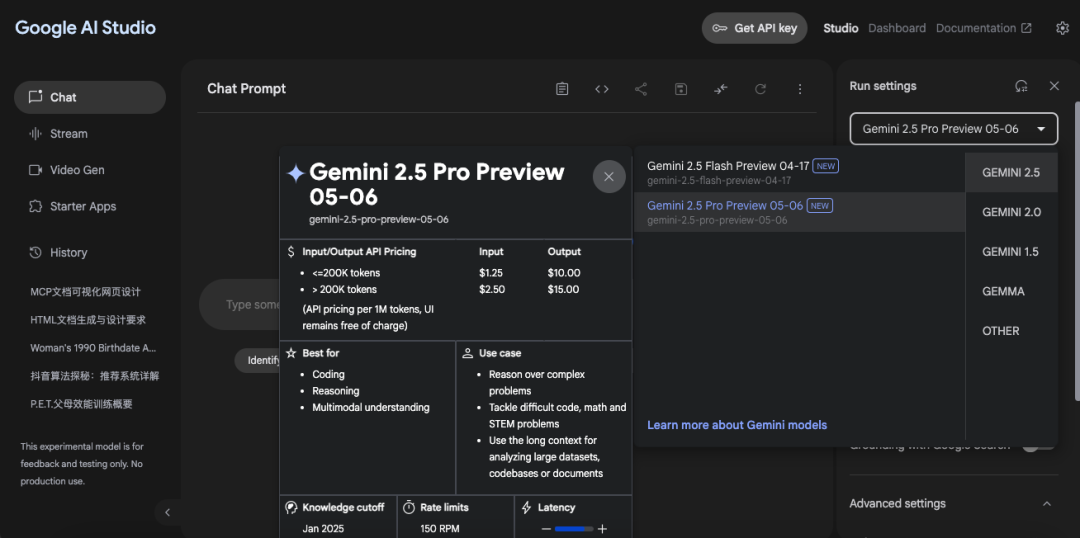Click the clear chat refresh icon
Image resolution: width=1080 pixels, height=538 pixels.
(x=760, y=89)
